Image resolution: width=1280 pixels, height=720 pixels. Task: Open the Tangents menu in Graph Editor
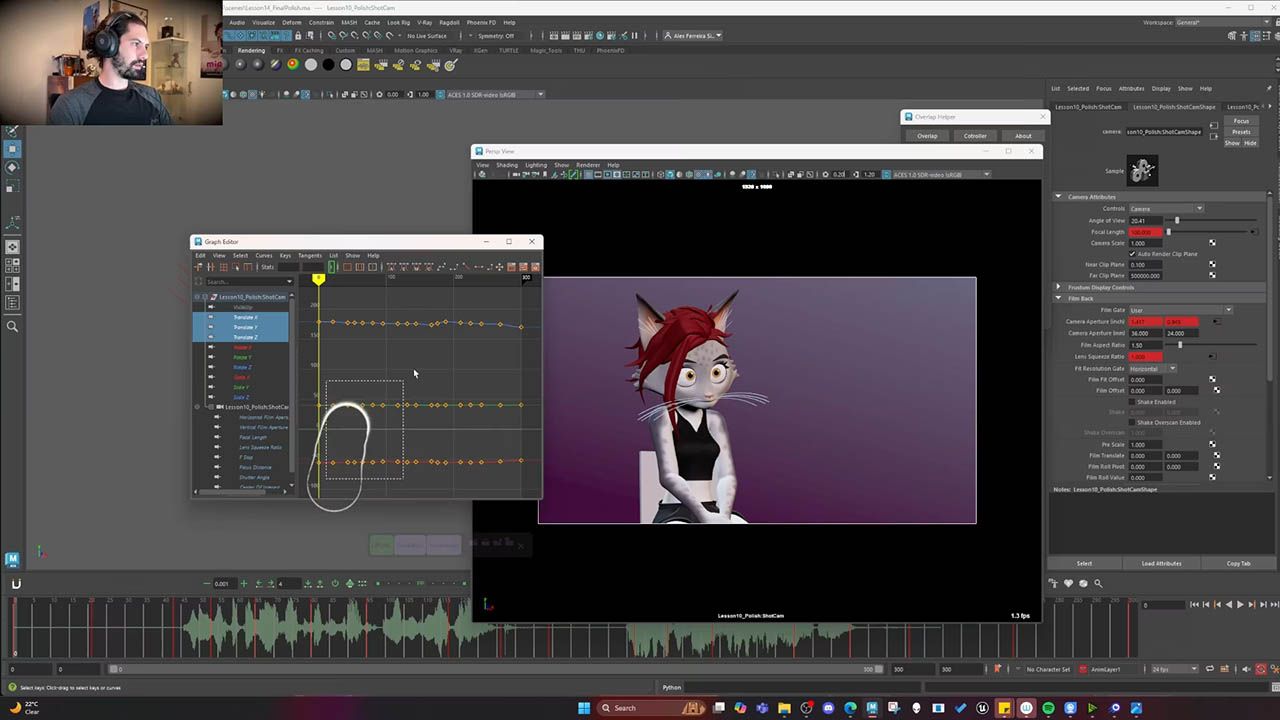pos(310,255)
